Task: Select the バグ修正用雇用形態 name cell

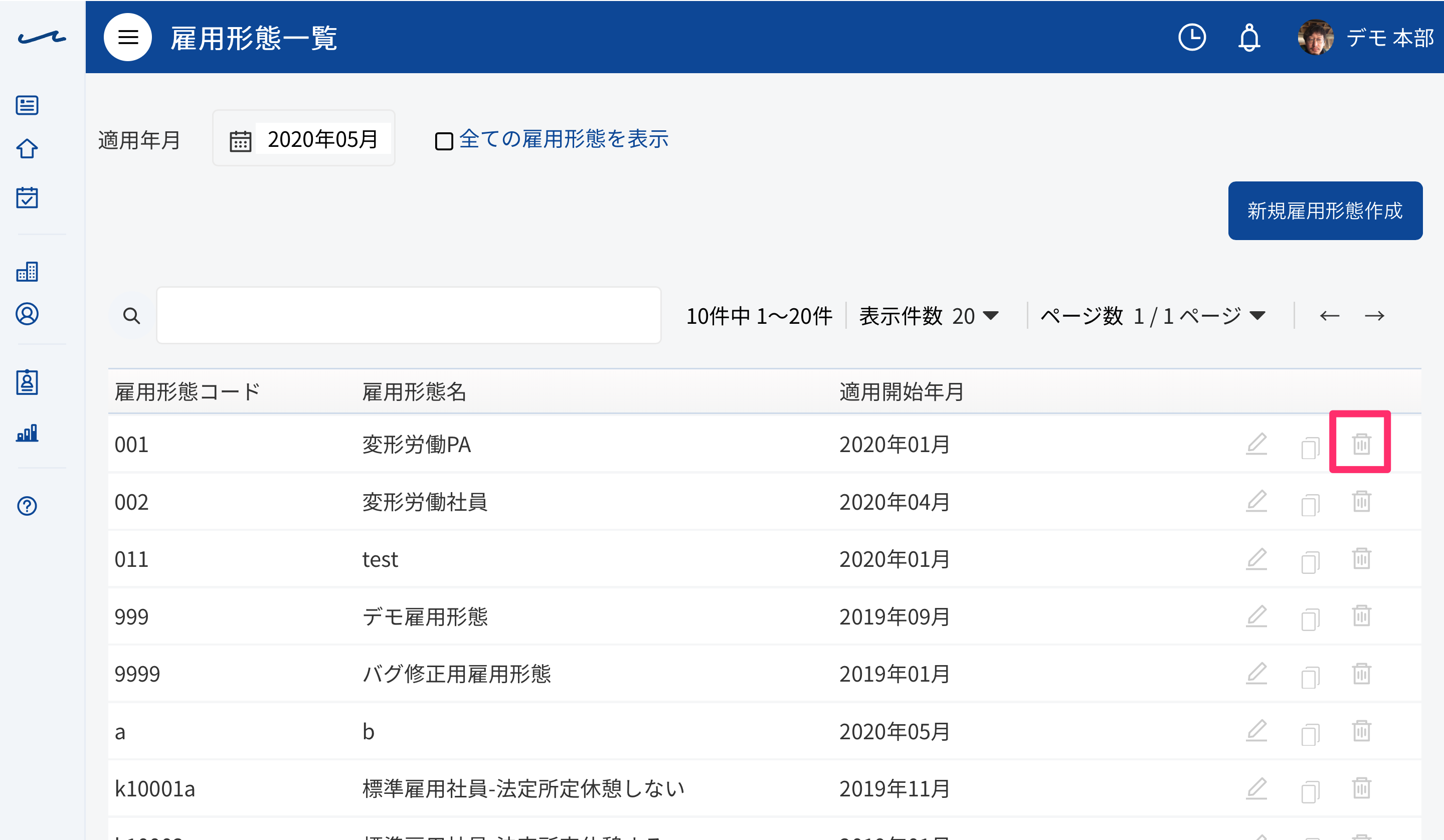Action: pyautogui.click(x=457, y=674)
